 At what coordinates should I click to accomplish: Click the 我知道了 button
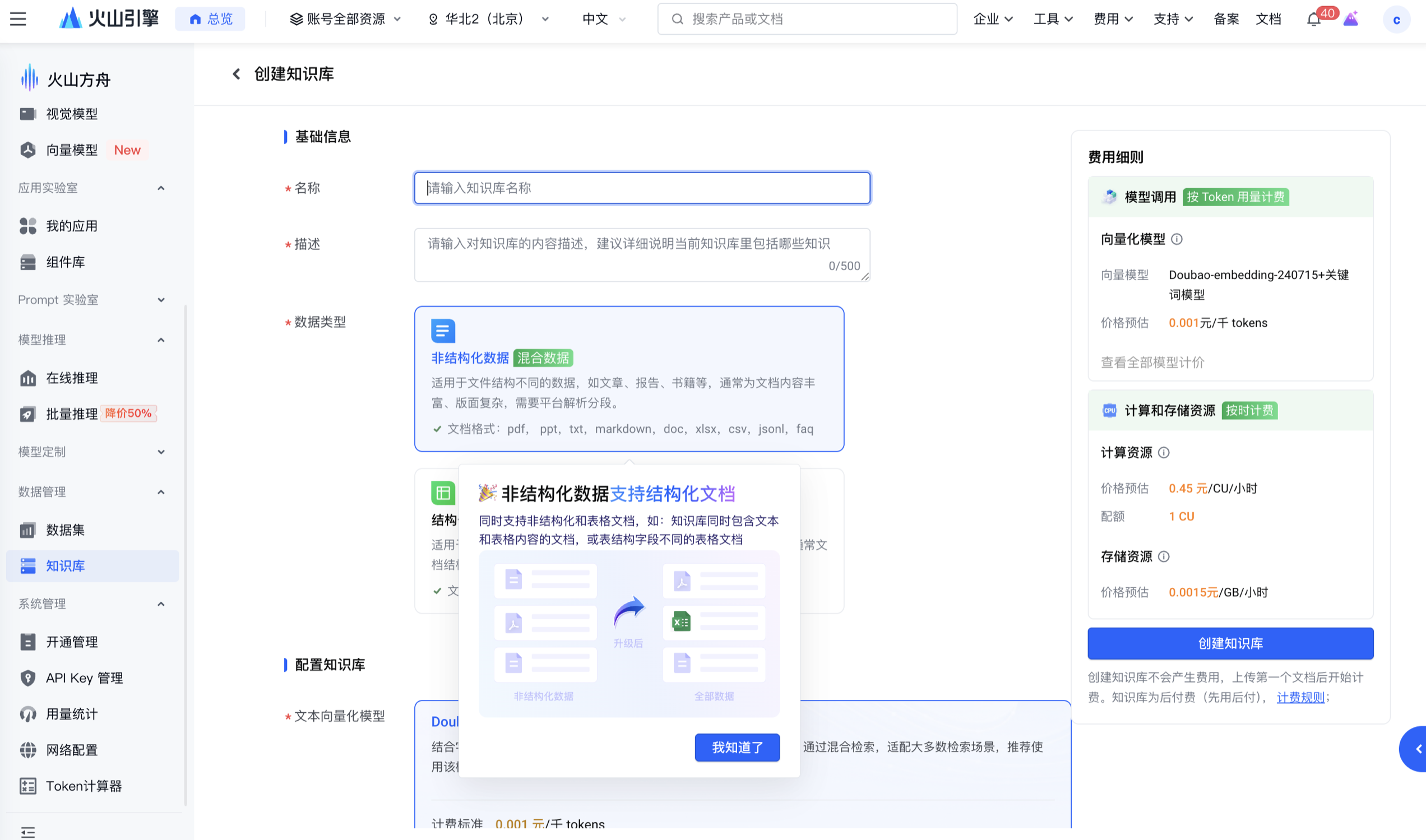[737, 748]
